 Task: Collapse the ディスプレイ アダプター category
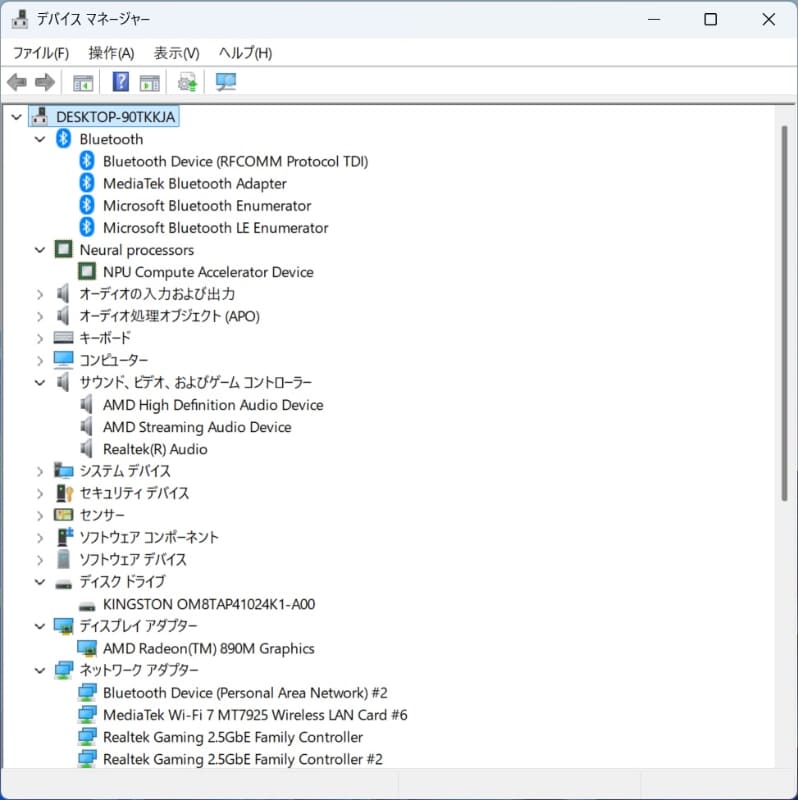pos(40,626)
